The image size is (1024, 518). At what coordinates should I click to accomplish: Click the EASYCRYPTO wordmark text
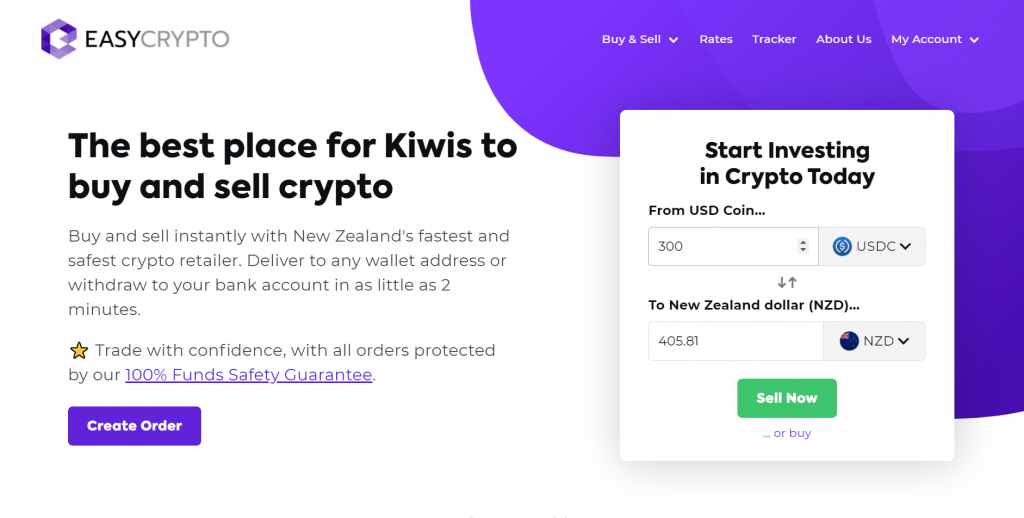click(x=157, y=39)
